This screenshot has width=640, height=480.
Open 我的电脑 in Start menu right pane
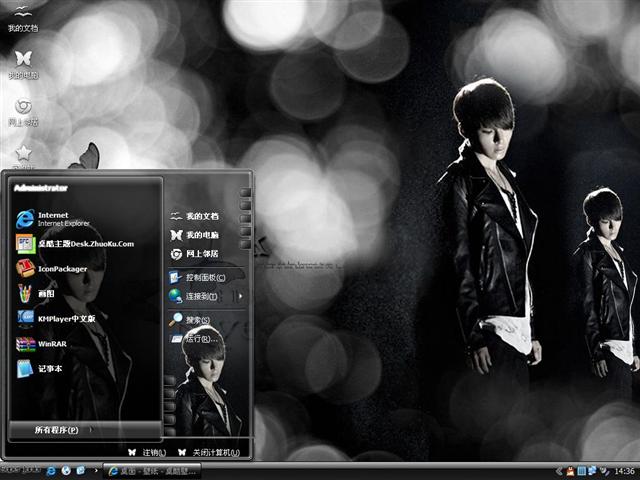point(194,235)
